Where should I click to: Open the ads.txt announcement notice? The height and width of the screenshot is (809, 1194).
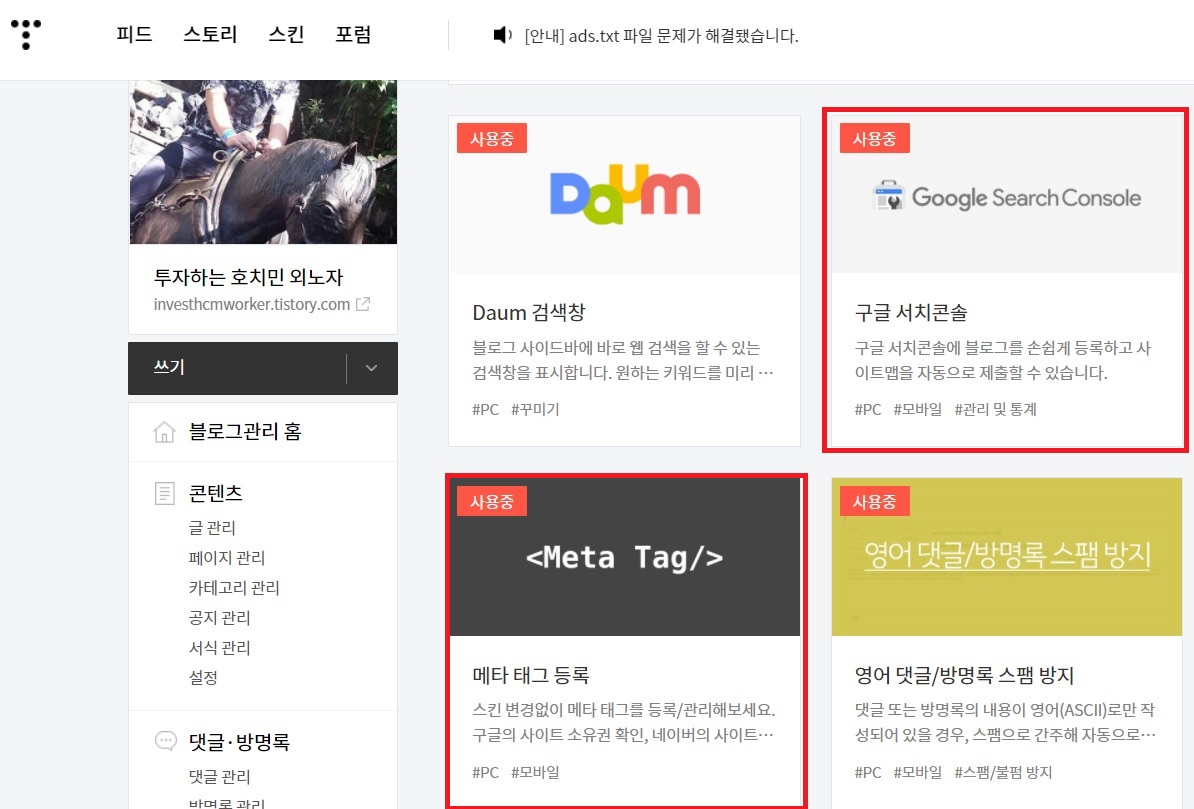[662, 36]
